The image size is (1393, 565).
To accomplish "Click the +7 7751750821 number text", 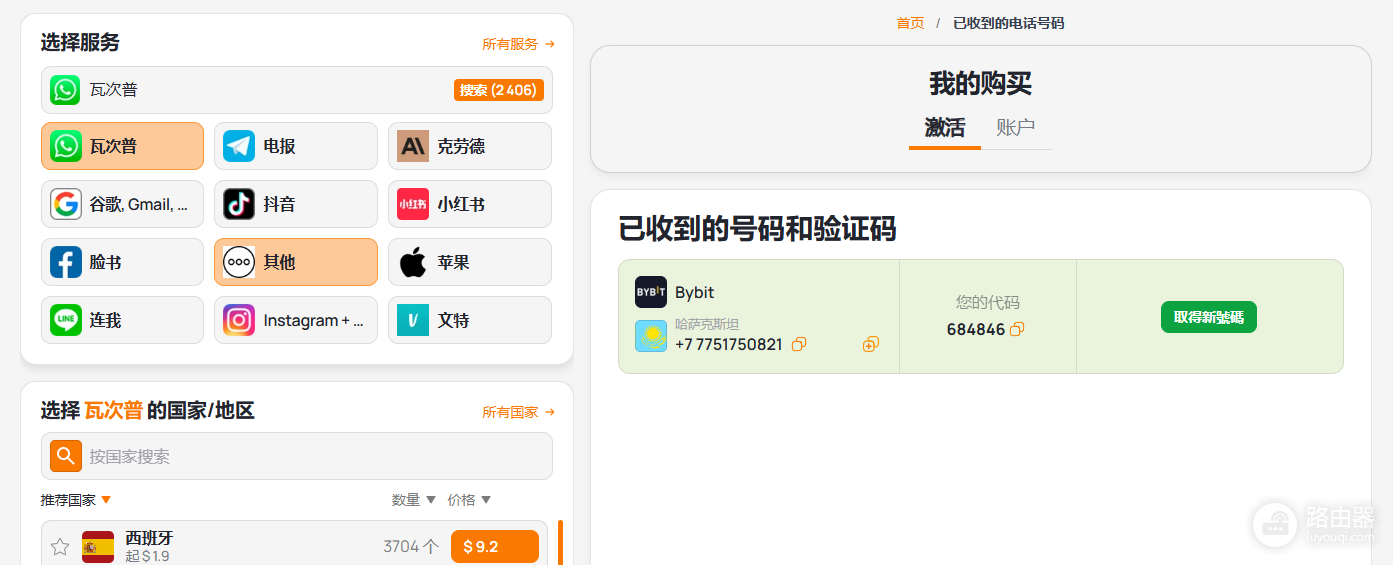I will [729, 344].
